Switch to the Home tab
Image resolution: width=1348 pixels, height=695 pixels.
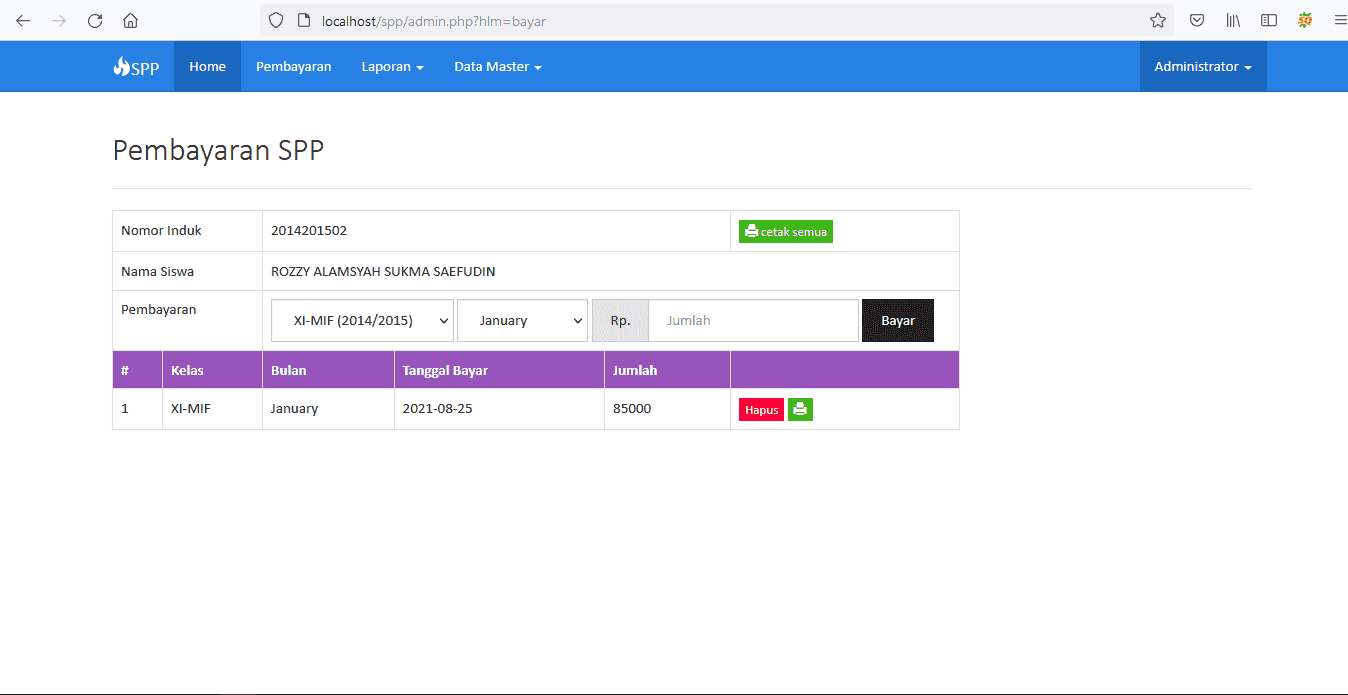click(x=207, y=66)
